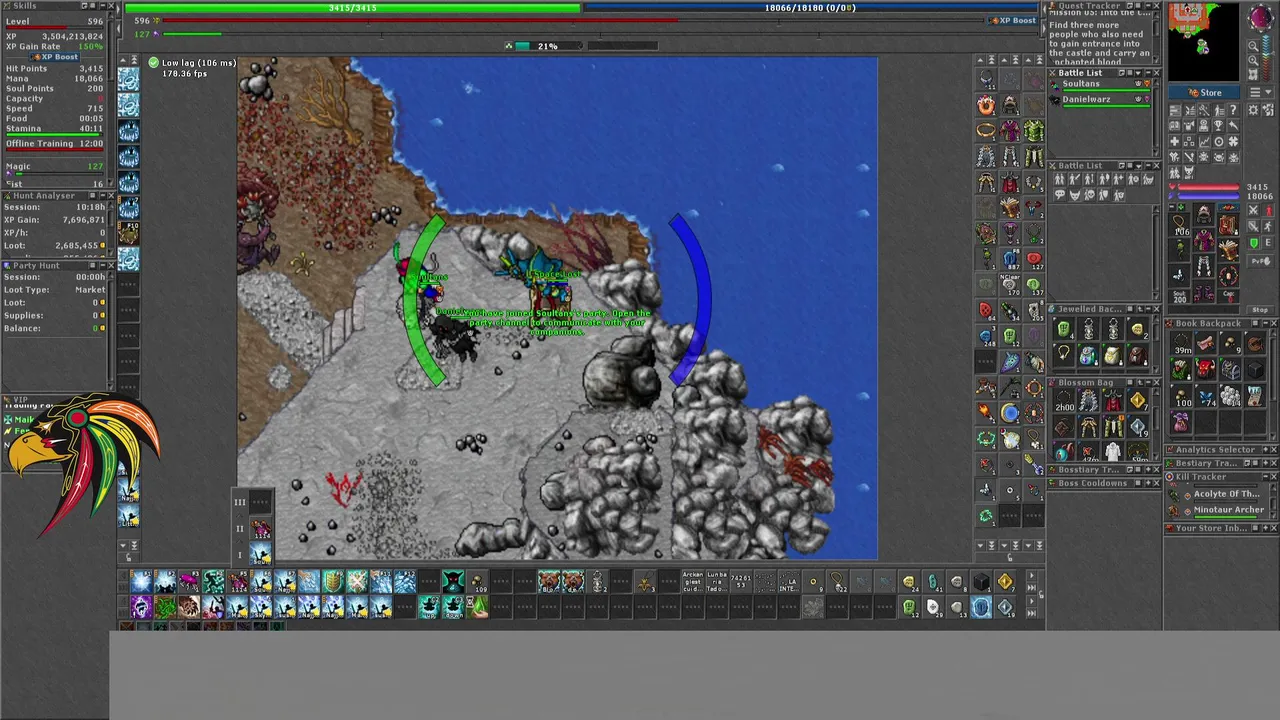Open the plus-cross icon in sidebar grid
Image resolution: width=1280 pixels, height=720 pixels.
1175,142
